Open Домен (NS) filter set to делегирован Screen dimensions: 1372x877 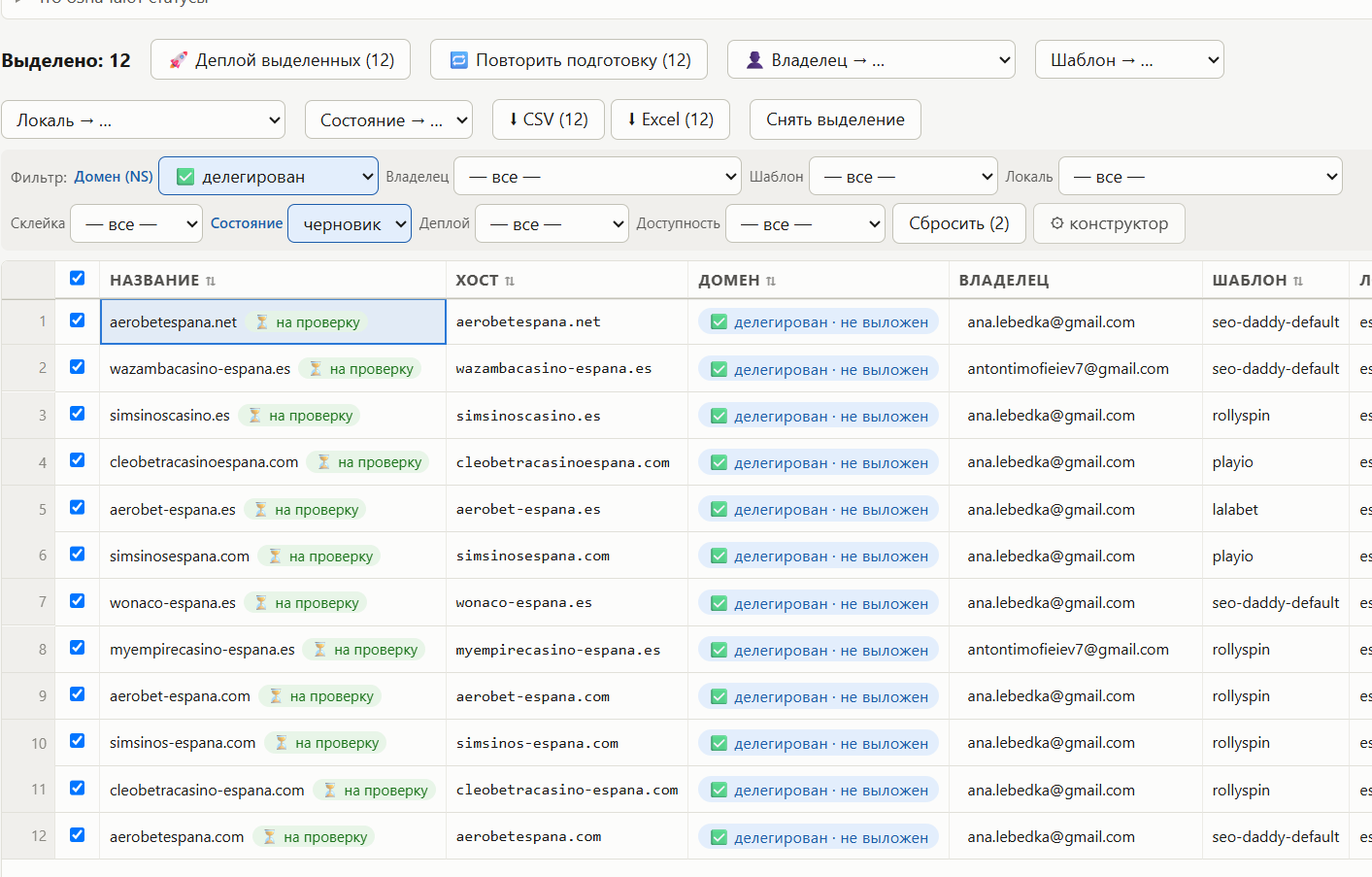(x=269, y=177)
